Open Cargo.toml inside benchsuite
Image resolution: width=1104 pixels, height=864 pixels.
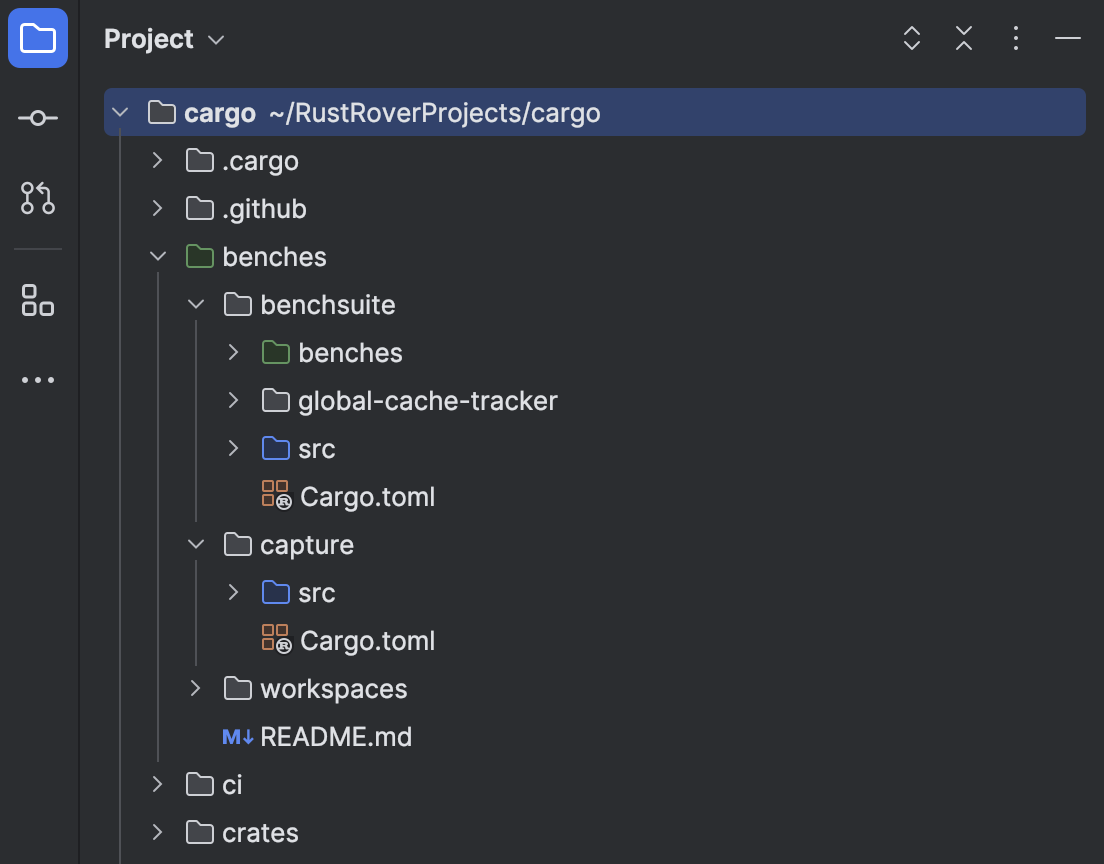(367, 496)
